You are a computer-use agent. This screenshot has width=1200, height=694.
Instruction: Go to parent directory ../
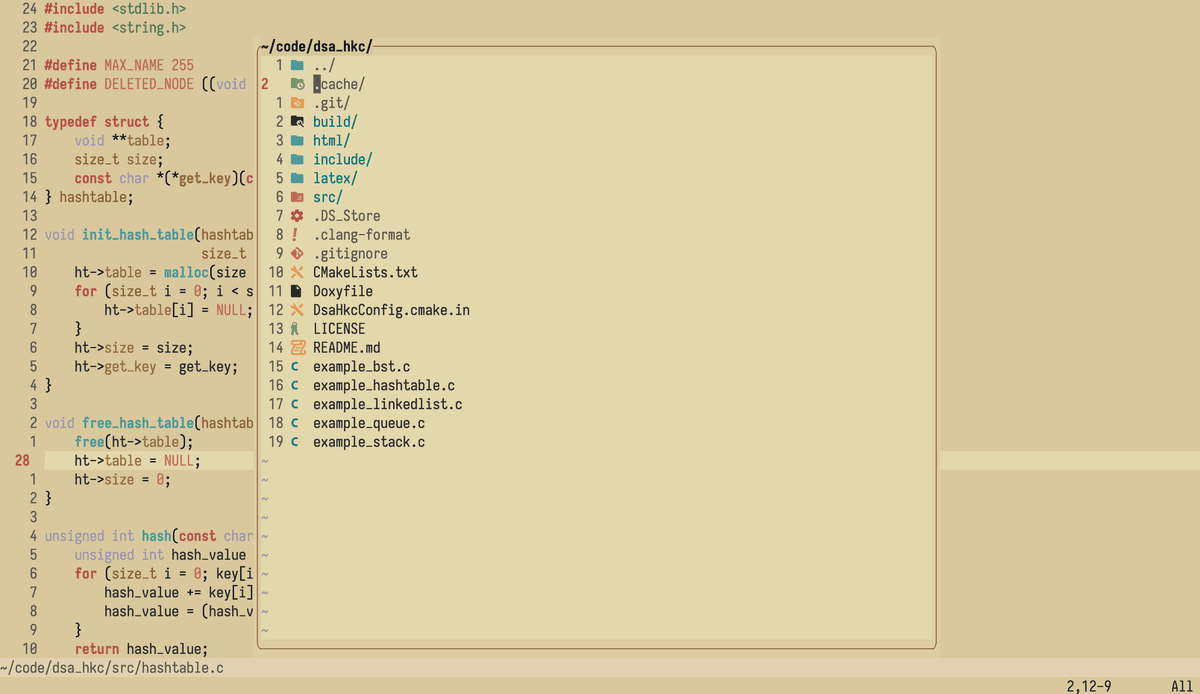[x=323, y=66]
